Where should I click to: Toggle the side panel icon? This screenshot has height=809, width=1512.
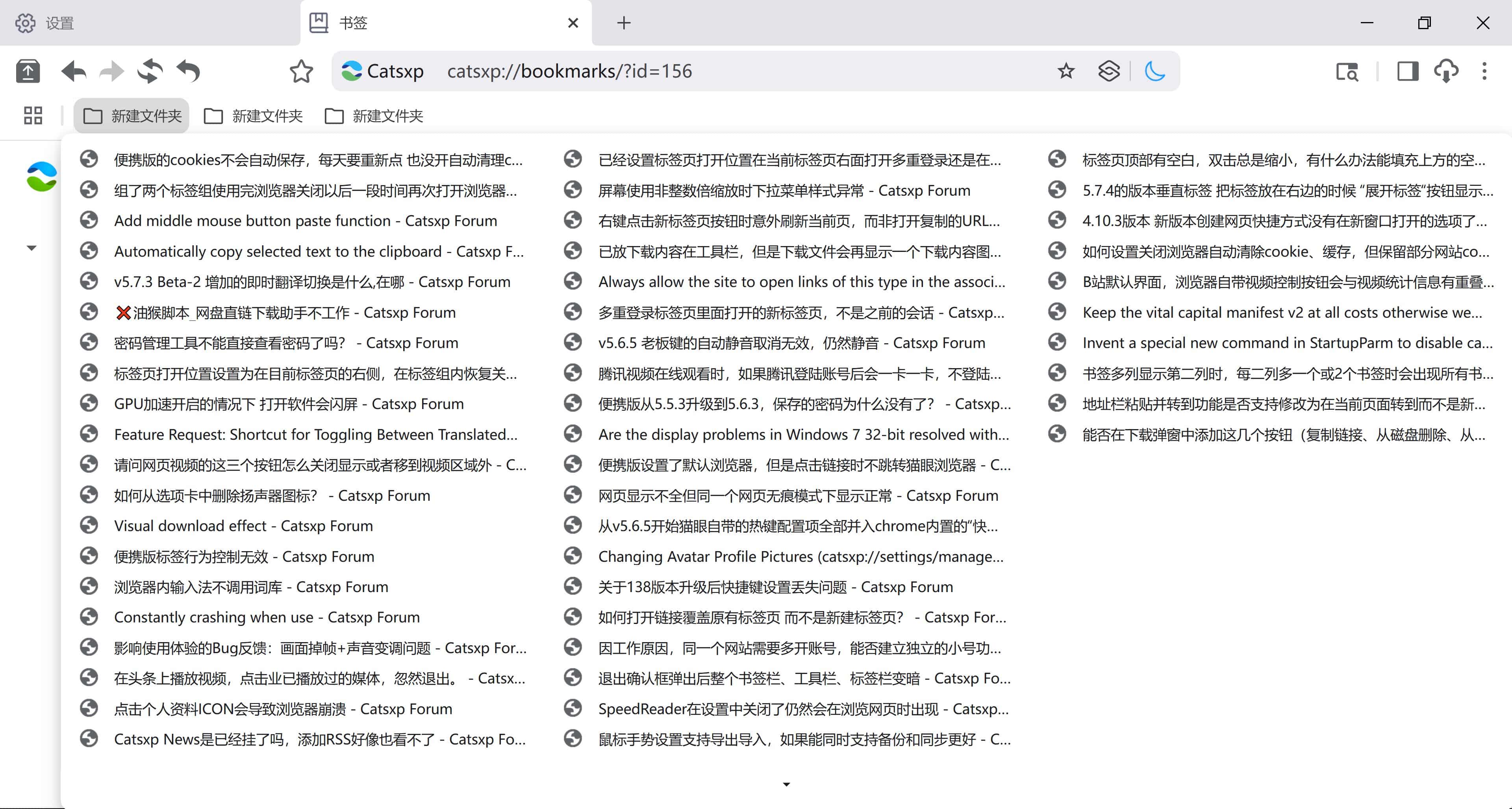[1408, 72]
